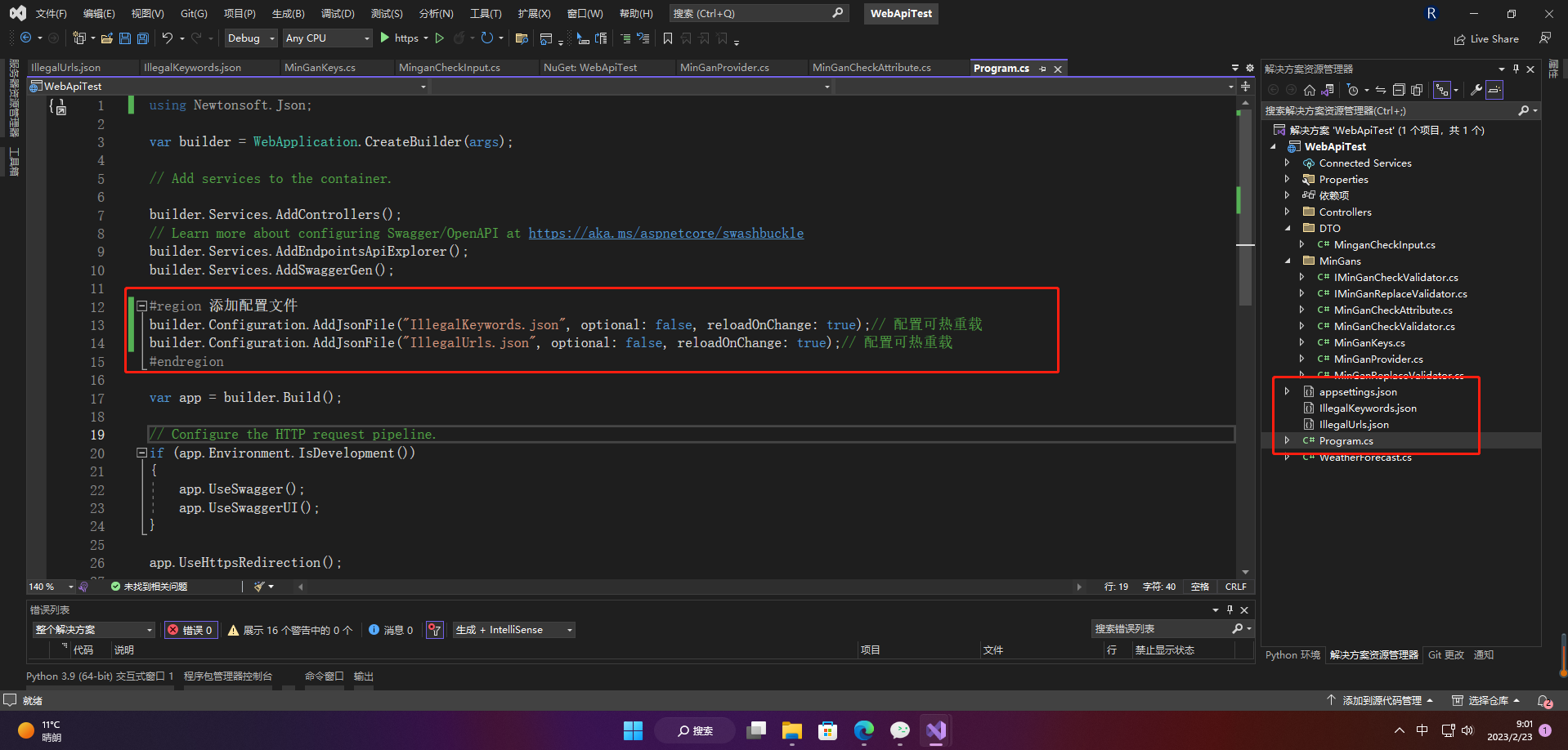Viewport: 1568px width, 750px height.
Task: Open the 调试(D) menu
Action: tap(338, 14)
